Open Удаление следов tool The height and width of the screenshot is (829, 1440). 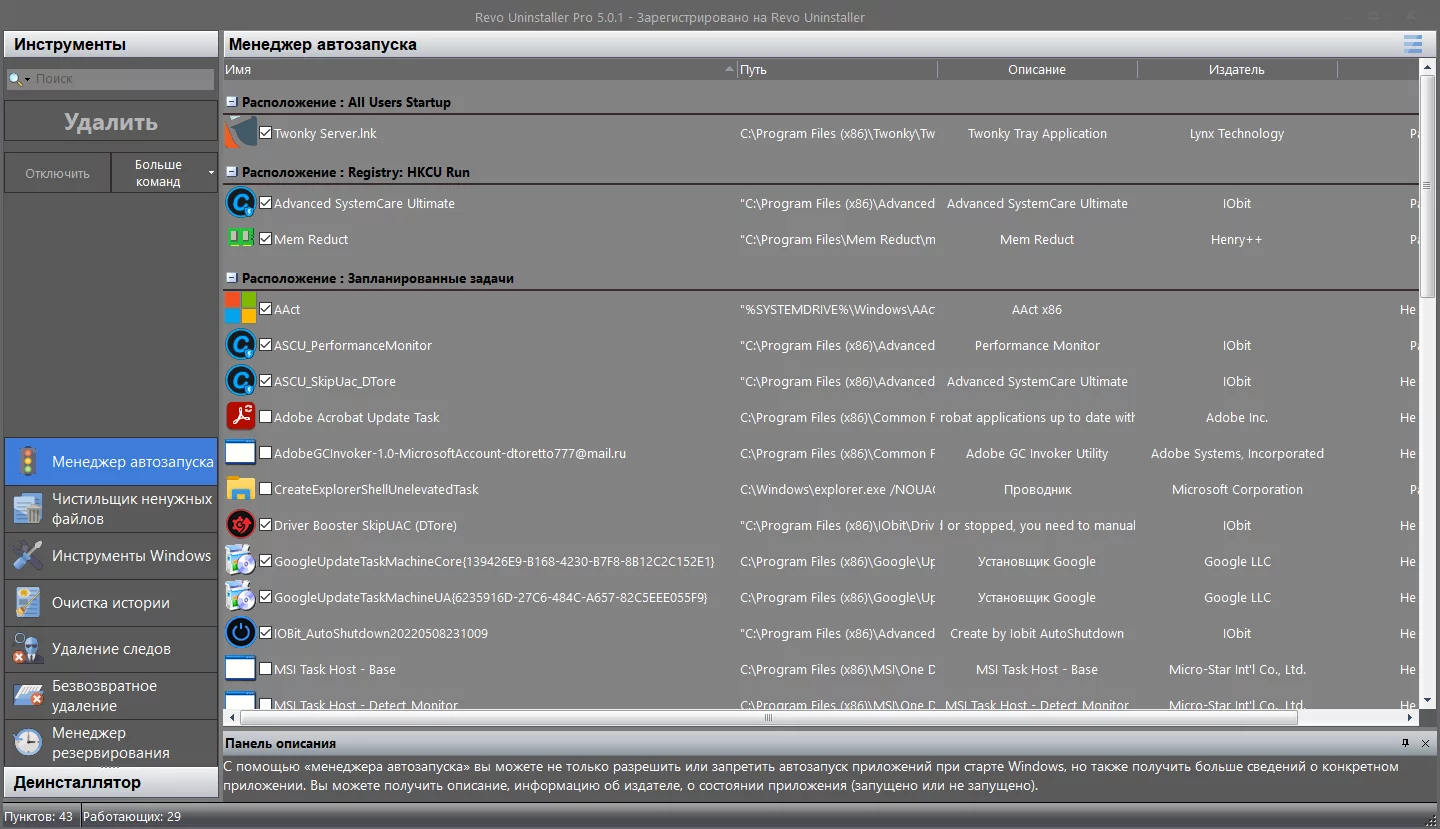click(x=111, y=649)
